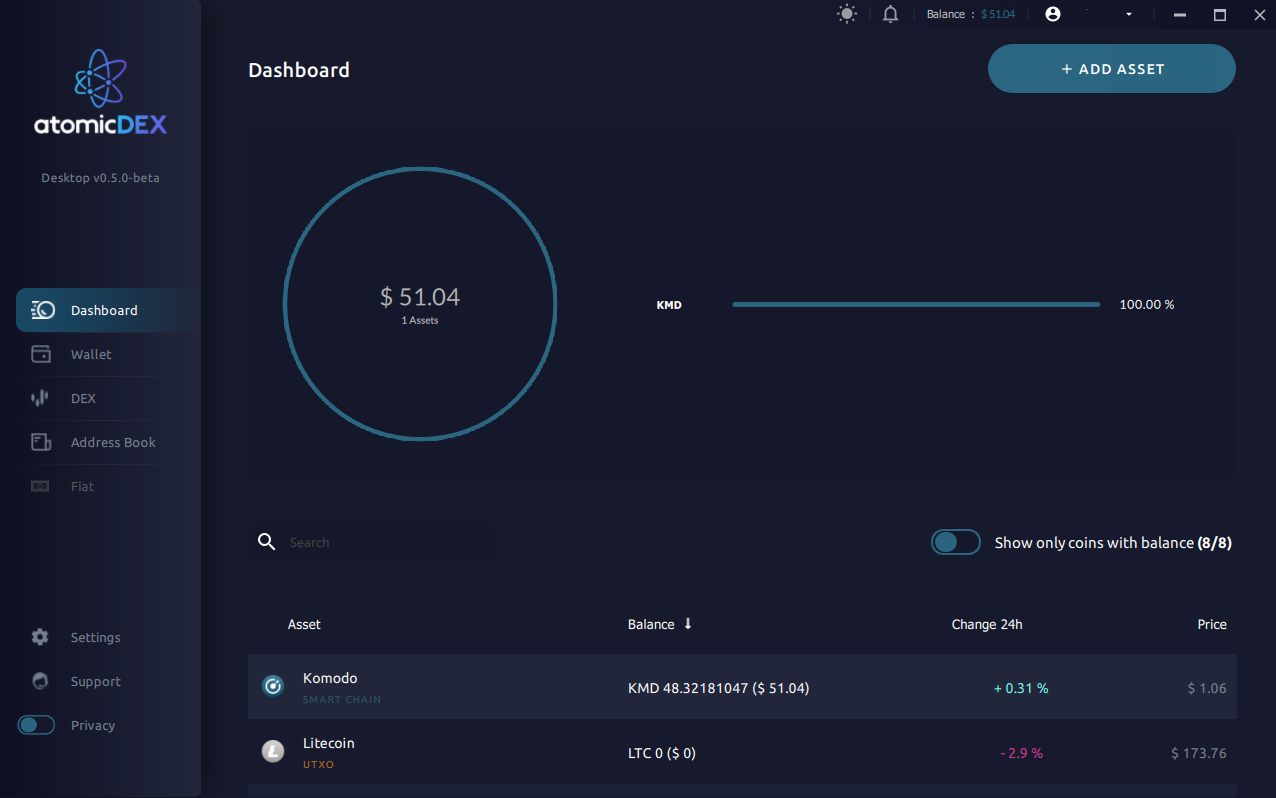The width and height of the screenshot is (1276, 798).
Task: Switch theme using the sun icon
Action: (x=846, y=14)
